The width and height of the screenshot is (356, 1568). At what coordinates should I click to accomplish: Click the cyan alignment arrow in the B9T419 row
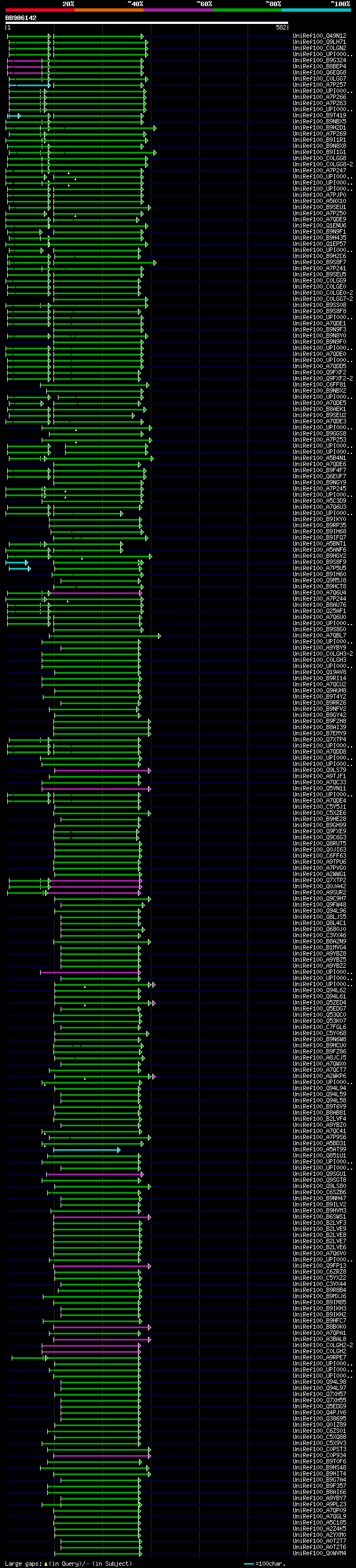tap(14, 116)
